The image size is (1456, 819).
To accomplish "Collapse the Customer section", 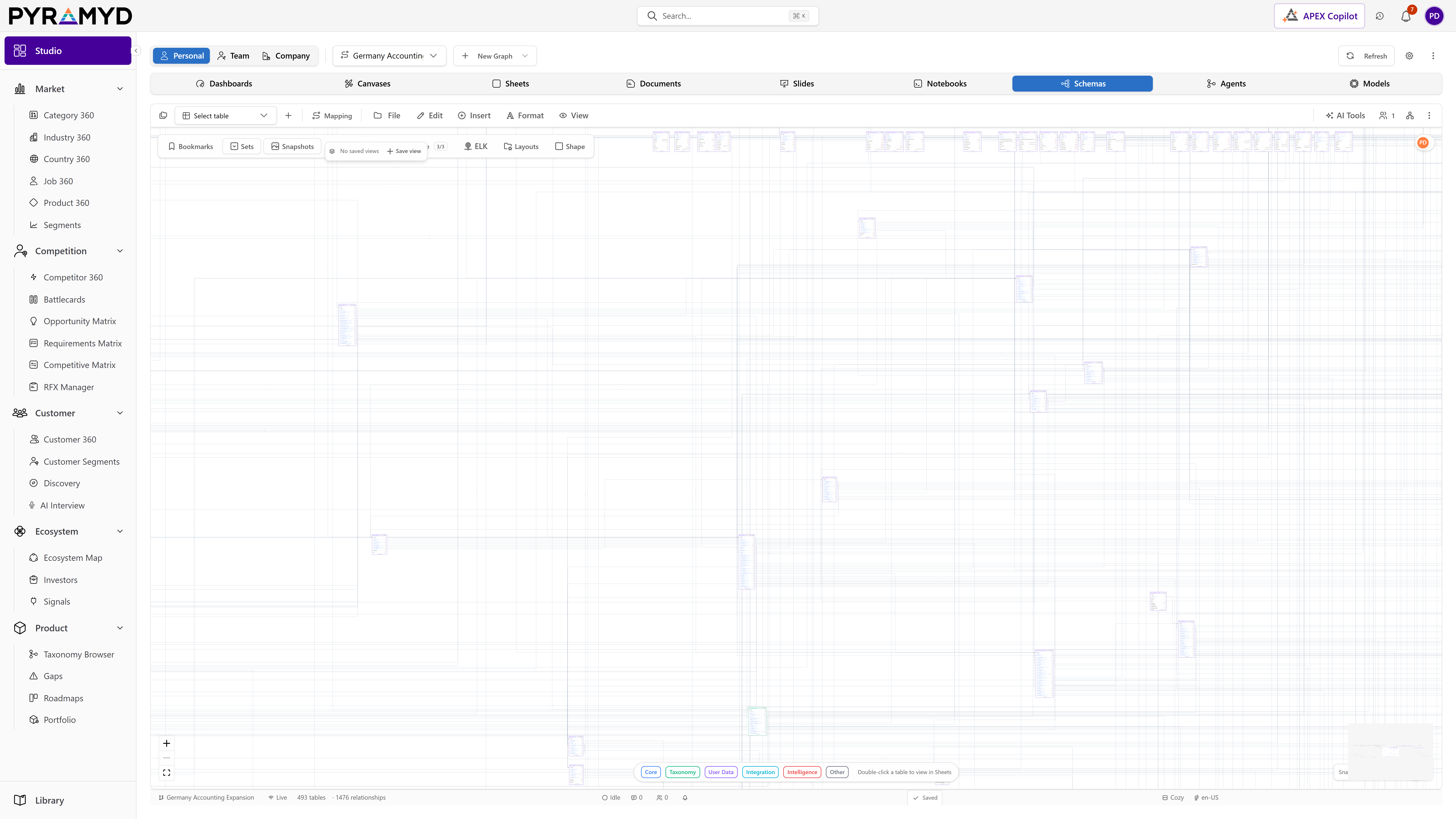I will [120, 413].
